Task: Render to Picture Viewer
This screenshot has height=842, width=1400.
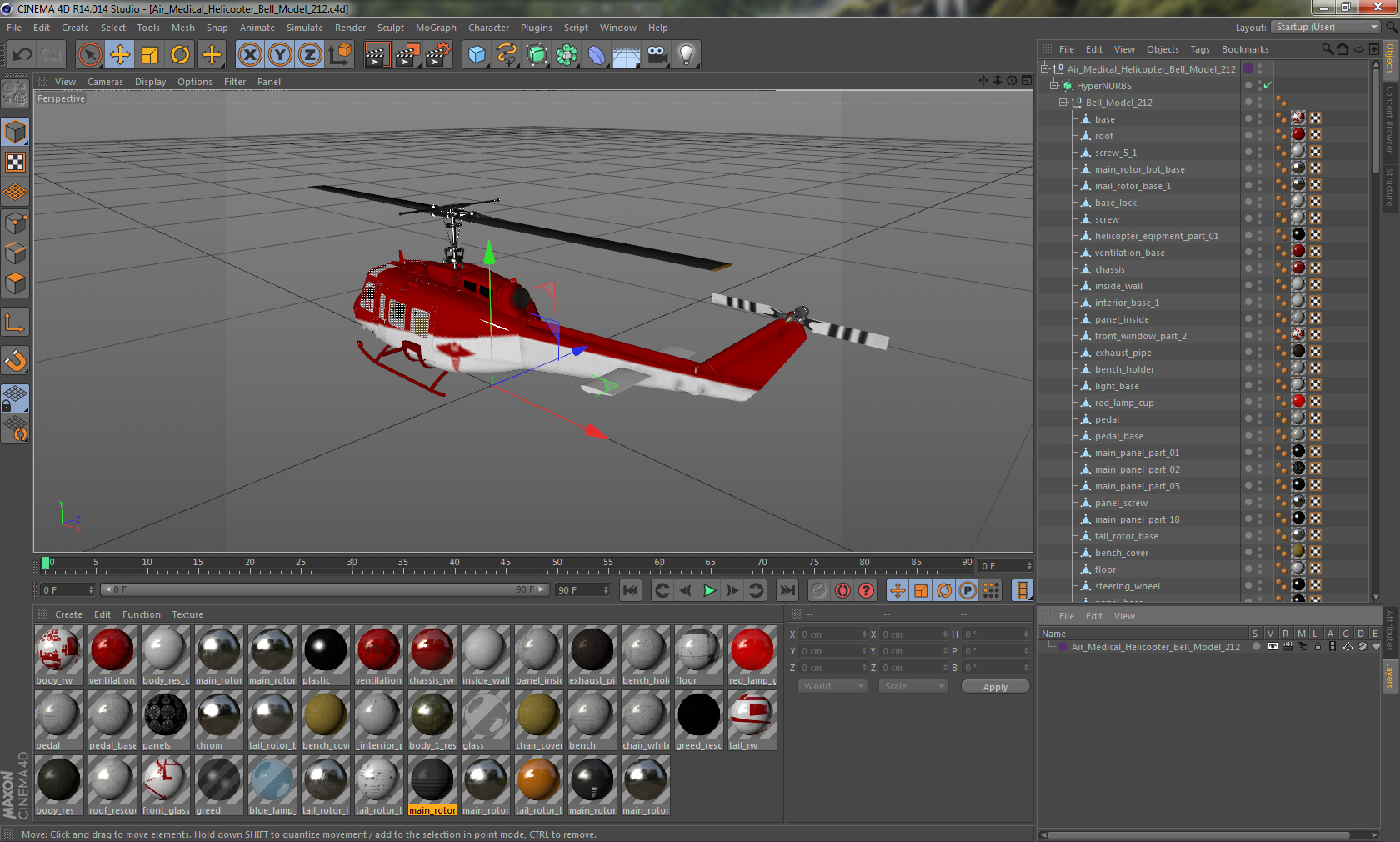Action: point(407,55)
